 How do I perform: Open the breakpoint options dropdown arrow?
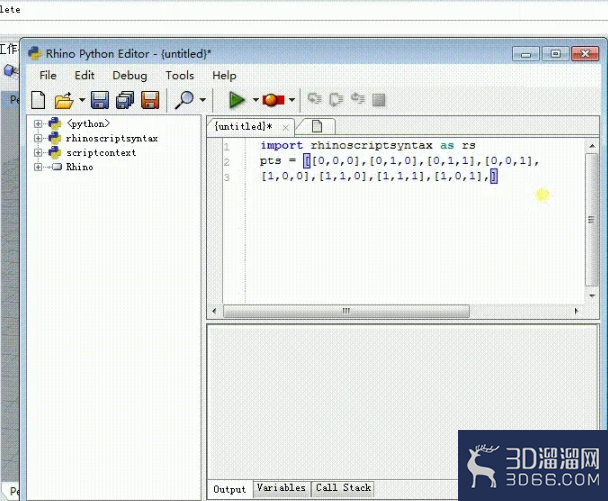coord(292,100)
